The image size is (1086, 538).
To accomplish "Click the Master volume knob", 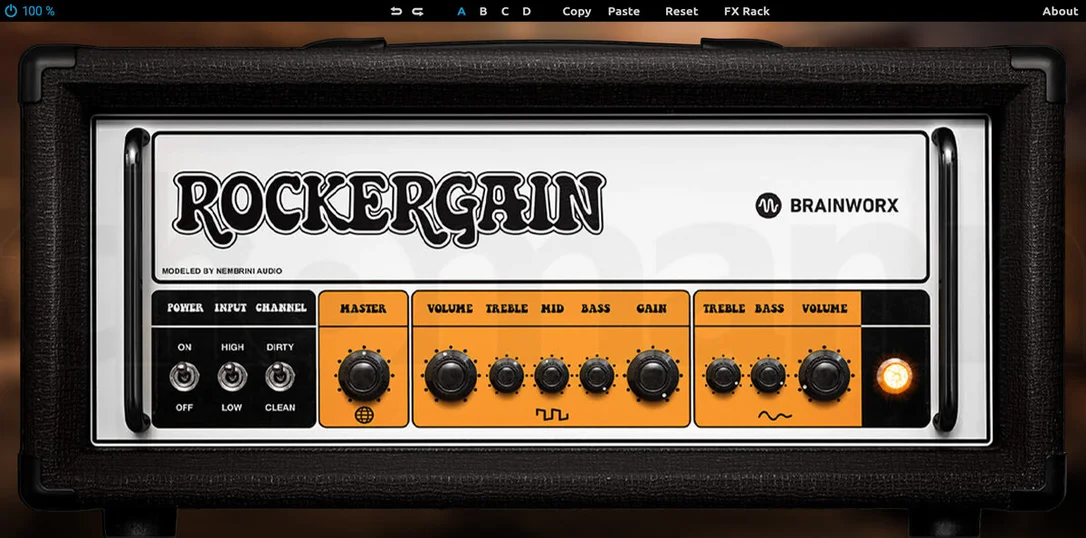I will [364, 376].
